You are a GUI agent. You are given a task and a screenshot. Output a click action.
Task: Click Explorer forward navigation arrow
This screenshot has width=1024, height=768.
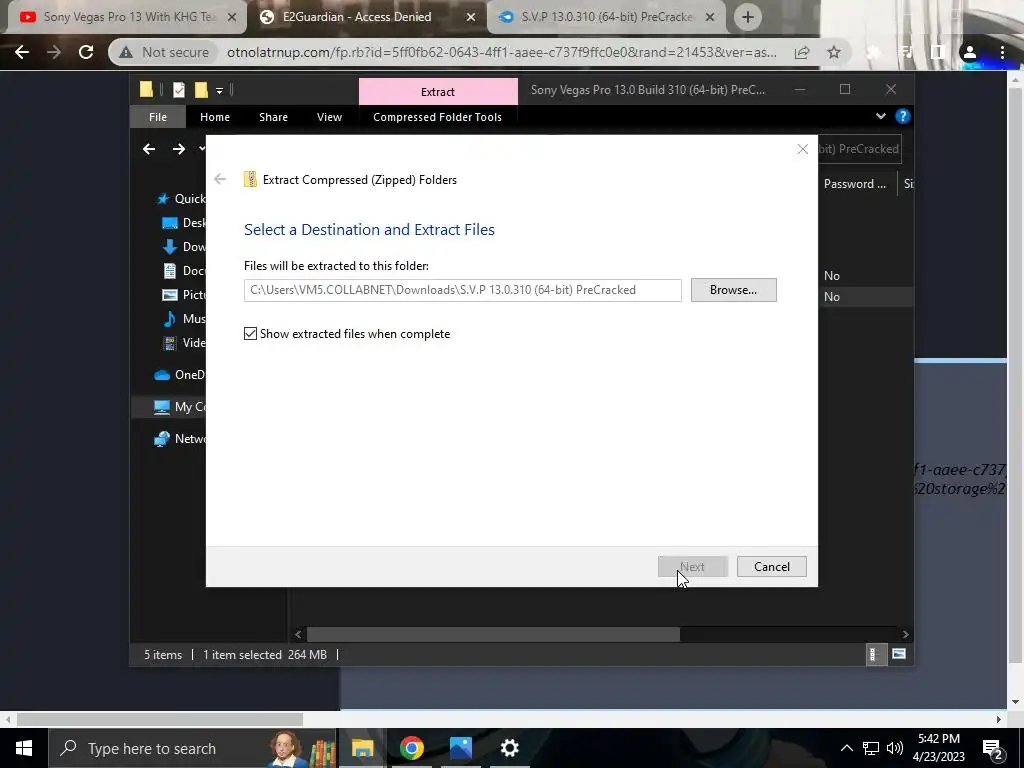pyautogui.click(x=179, y=149)
